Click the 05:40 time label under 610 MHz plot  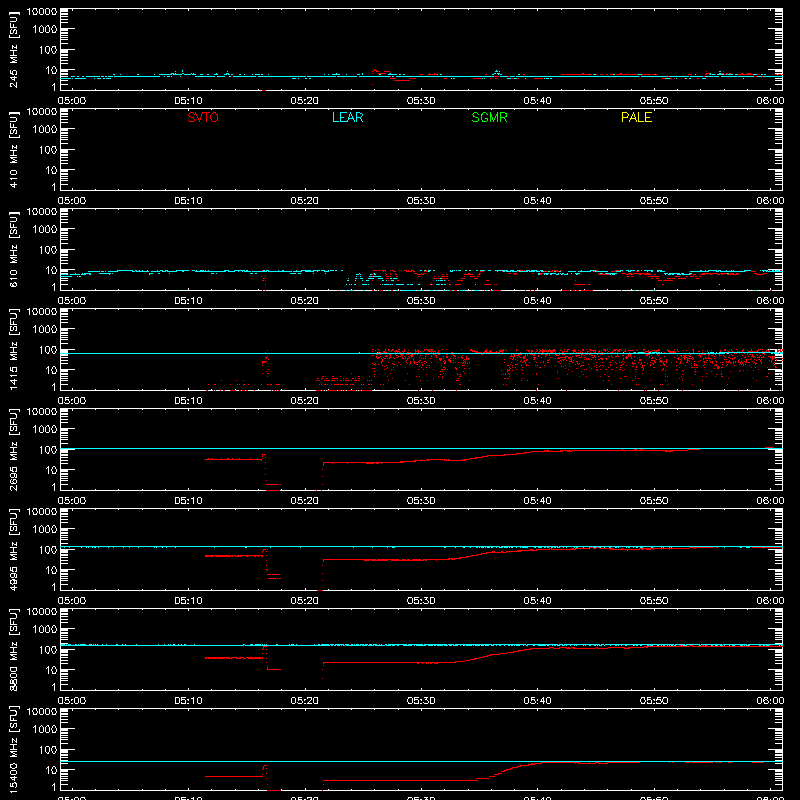pyautogui.click(x=537, y=301)
